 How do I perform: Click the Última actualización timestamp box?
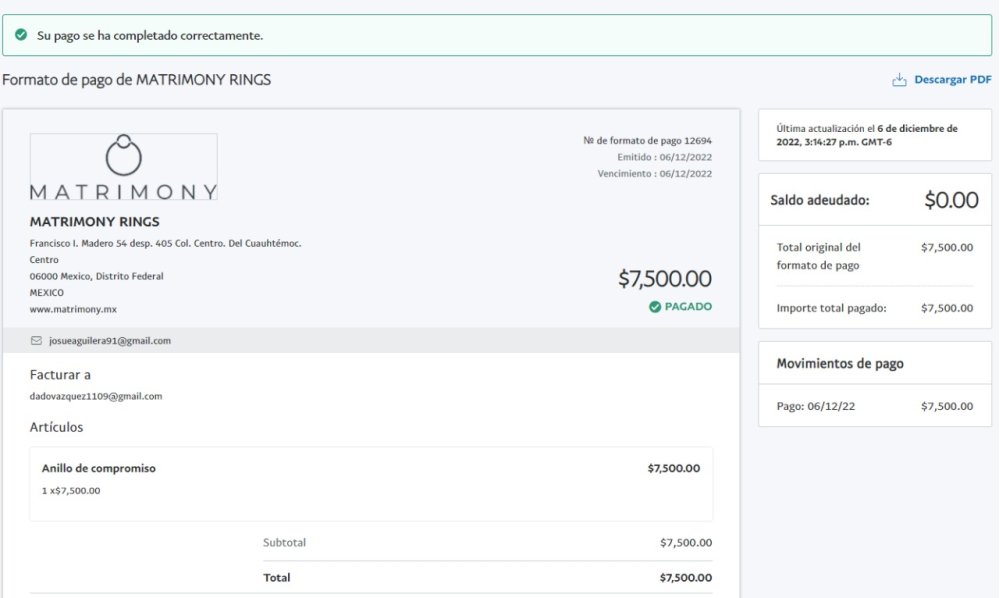pos(875,135)
